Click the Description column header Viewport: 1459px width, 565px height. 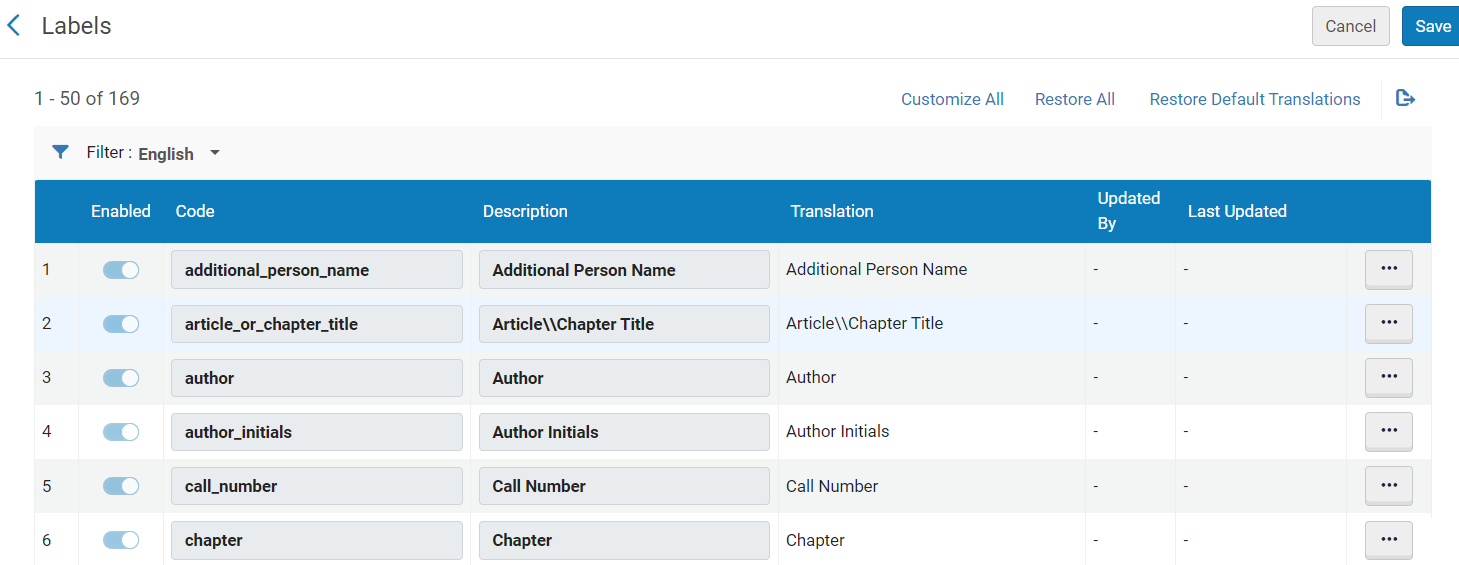[525, 211]
